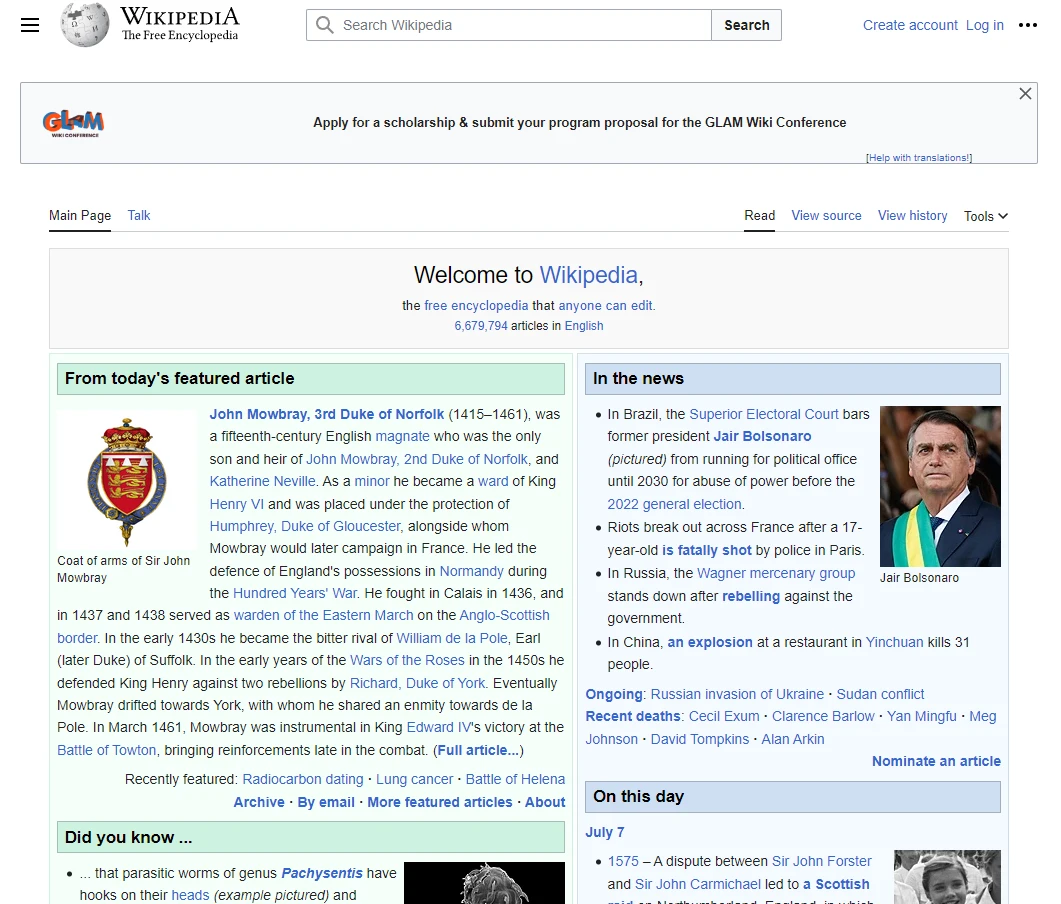
Task: Open the July 7 date link
Action: 604,832
